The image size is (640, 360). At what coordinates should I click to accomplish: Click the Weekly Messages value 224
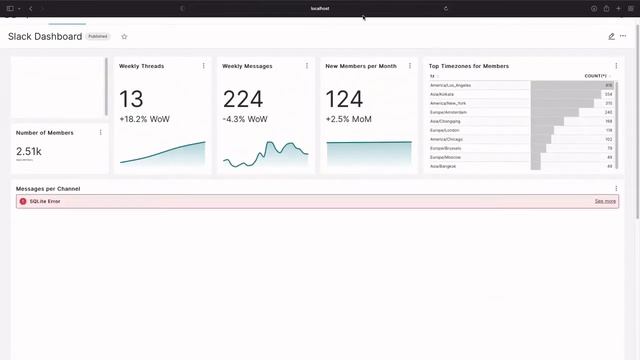(243, 99)
